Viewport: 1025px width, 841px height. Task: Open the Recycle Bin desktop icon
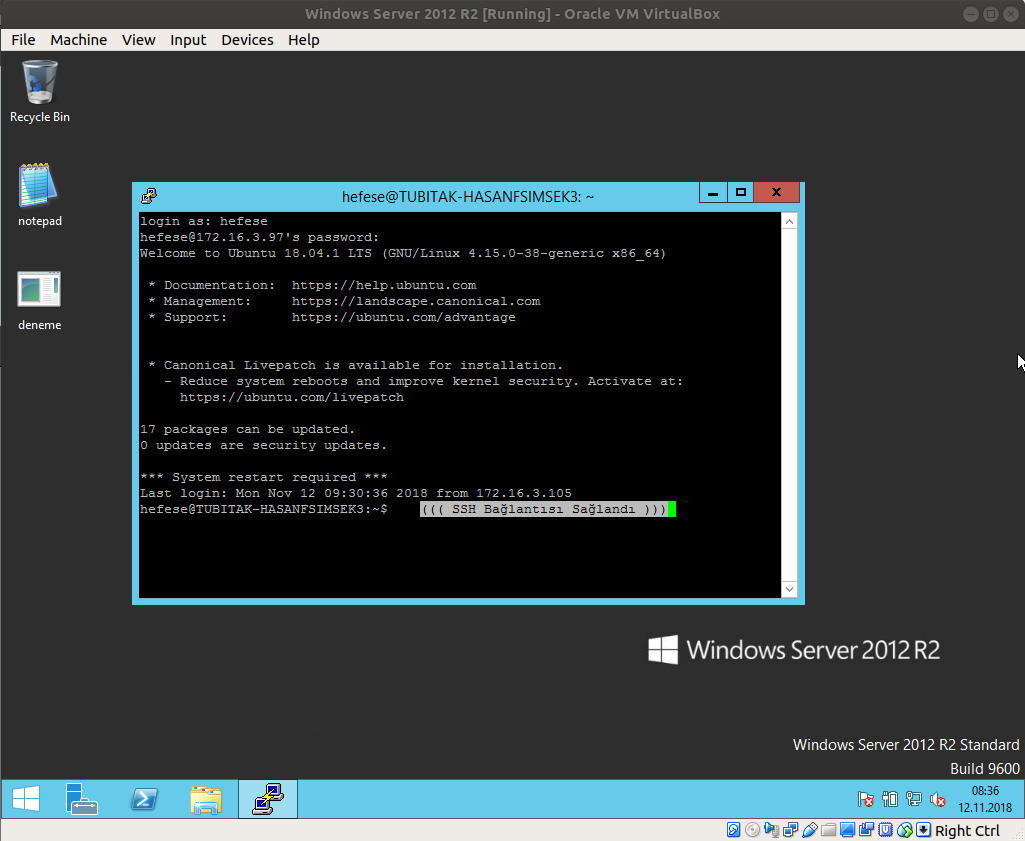[x=39, y=91]
